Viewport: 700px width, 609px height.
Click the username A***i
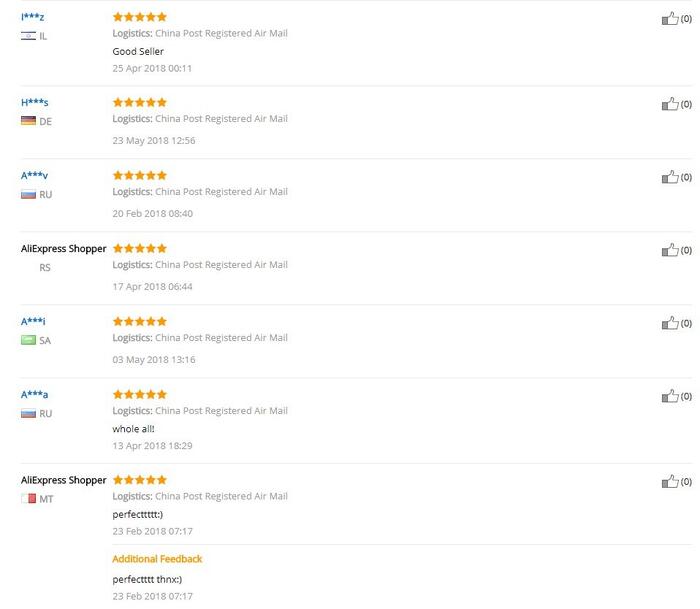pyautogui.click(x=33, y=322)
